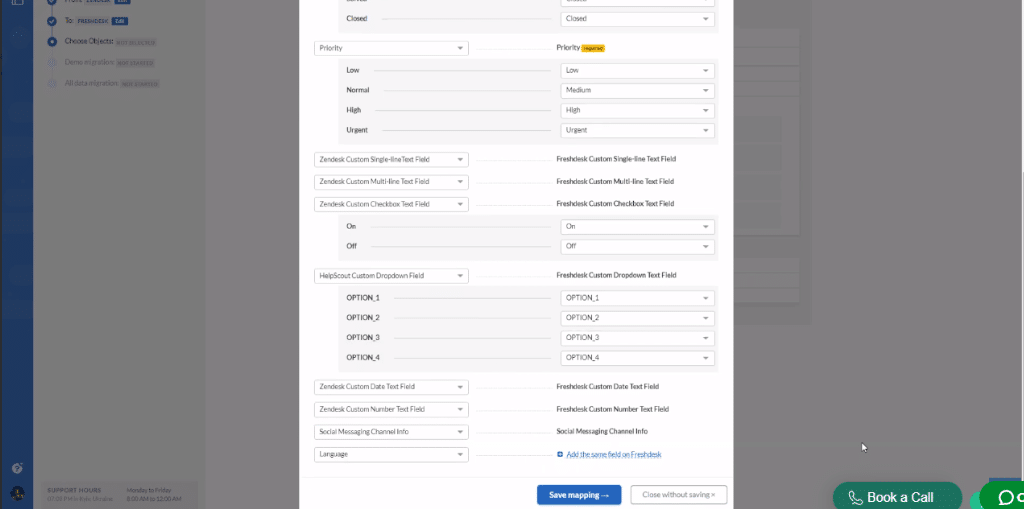Open Zendesk Custom Number Text Field dropdown
Viewport: 1024px width, 509px height.
[391, 409]
